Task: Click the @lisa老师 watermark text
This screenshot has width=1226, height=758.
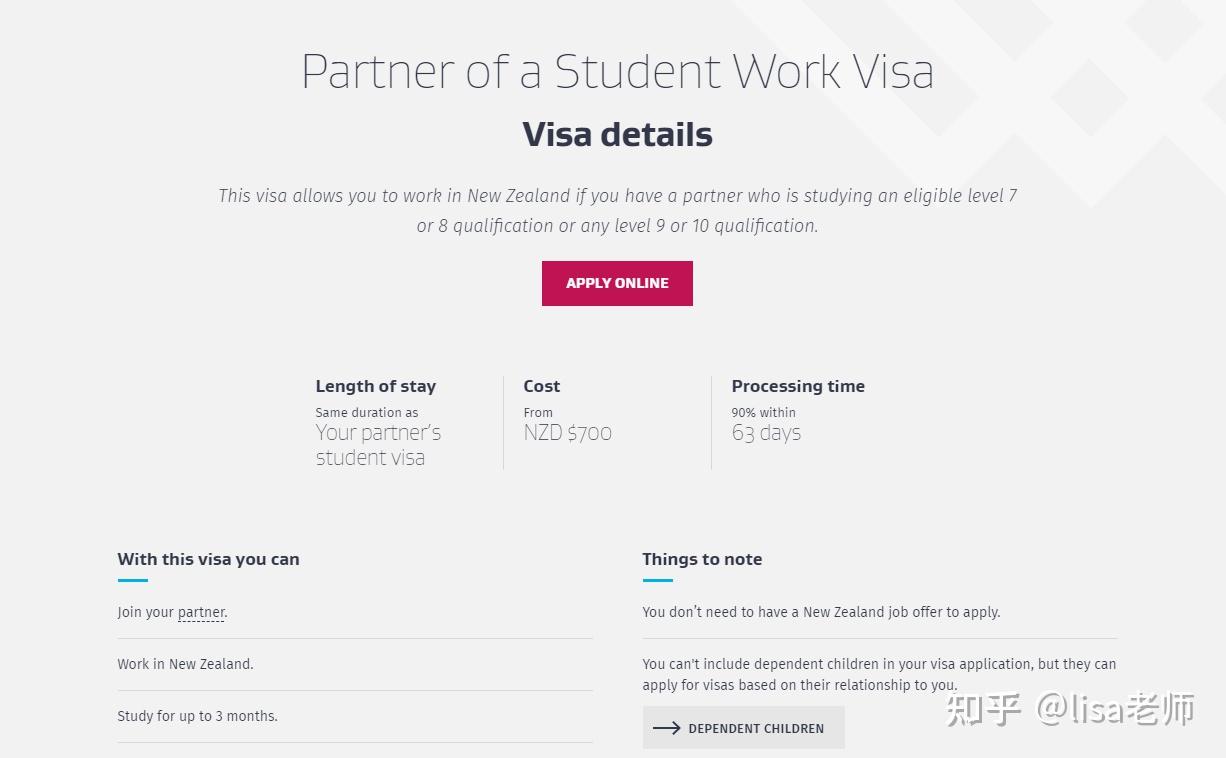Action: (x=1115, y=710)
